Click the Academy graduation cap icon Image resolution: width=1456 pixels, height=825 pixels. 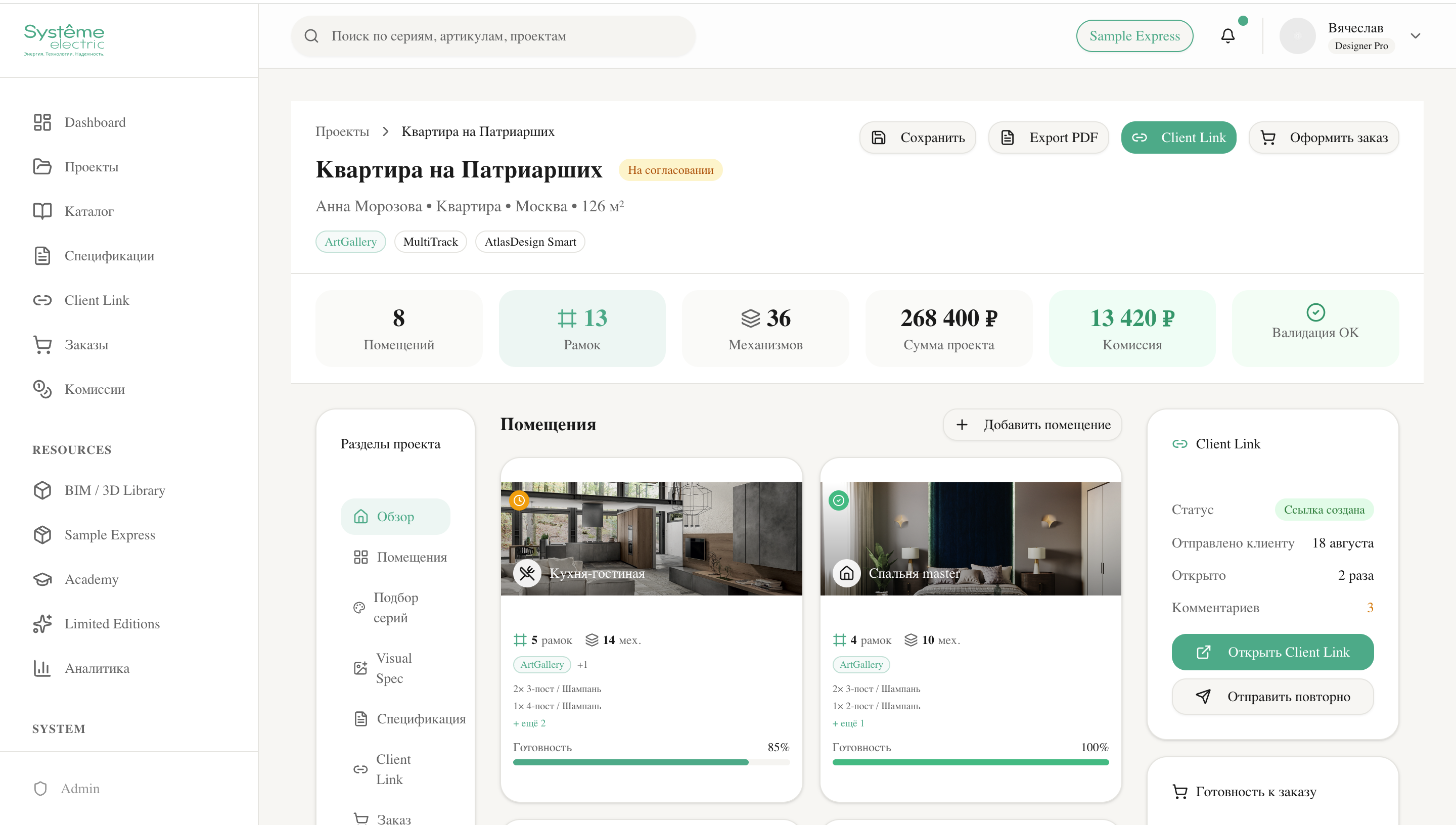42,579
